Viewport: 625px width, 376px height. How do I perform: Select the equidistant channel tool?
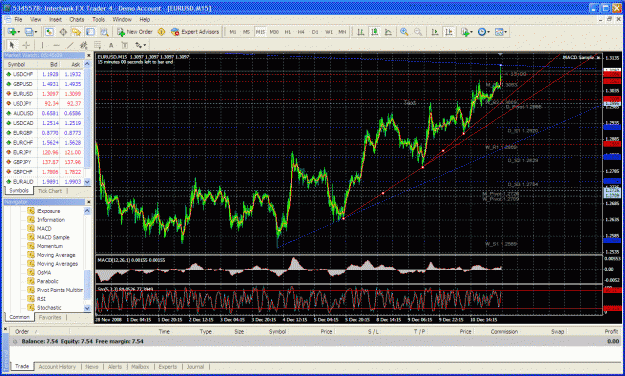tap(83, 45)
